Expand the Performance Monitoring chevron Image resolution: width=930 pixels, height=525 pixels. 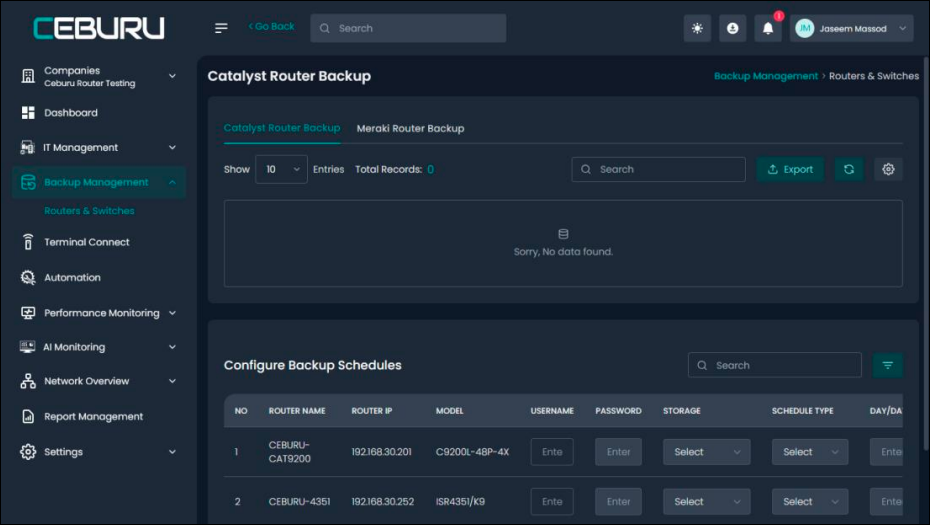pos(173,313)
